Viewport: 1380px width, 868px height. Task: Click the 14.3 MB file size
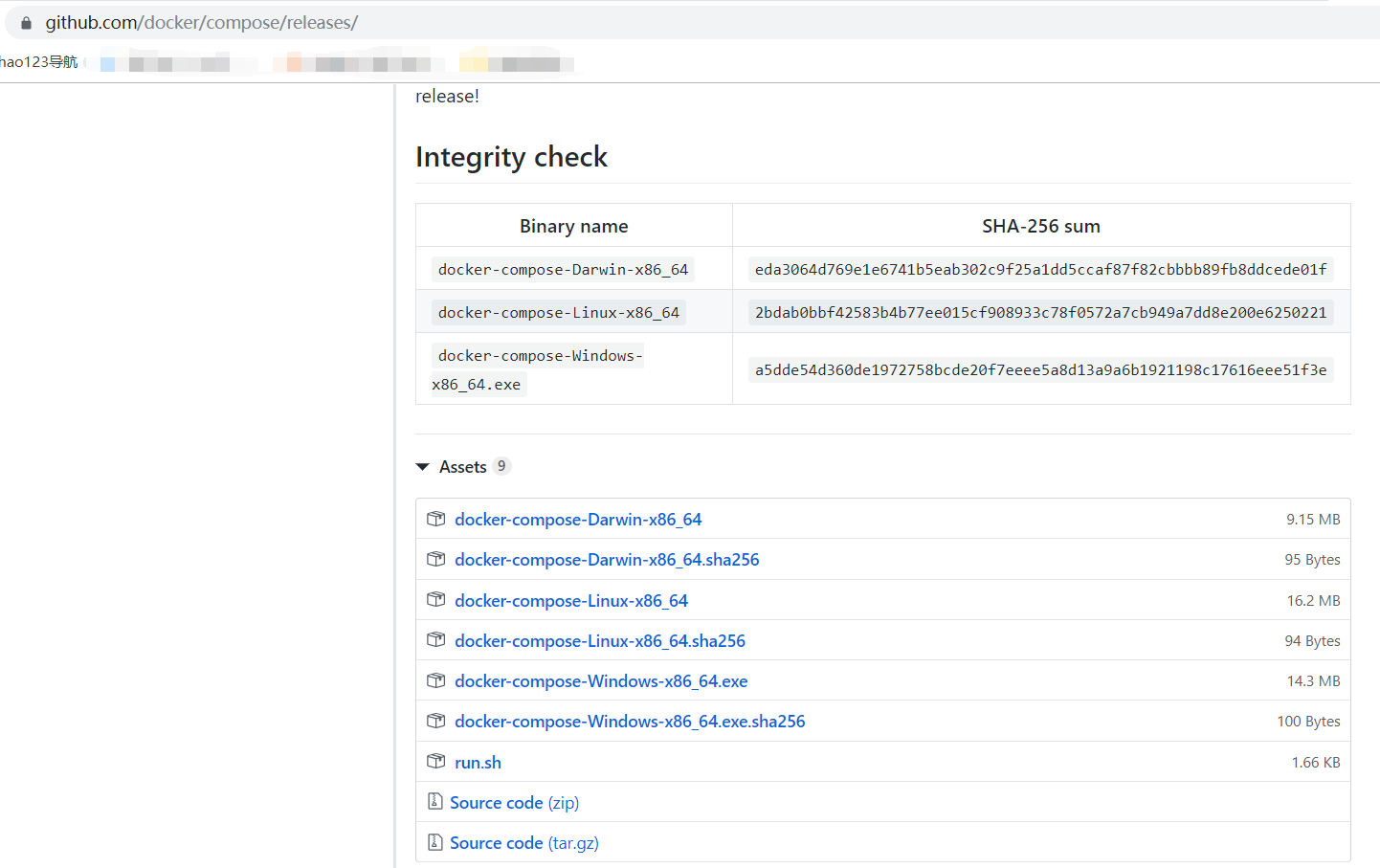click(x=1313, y=681)
